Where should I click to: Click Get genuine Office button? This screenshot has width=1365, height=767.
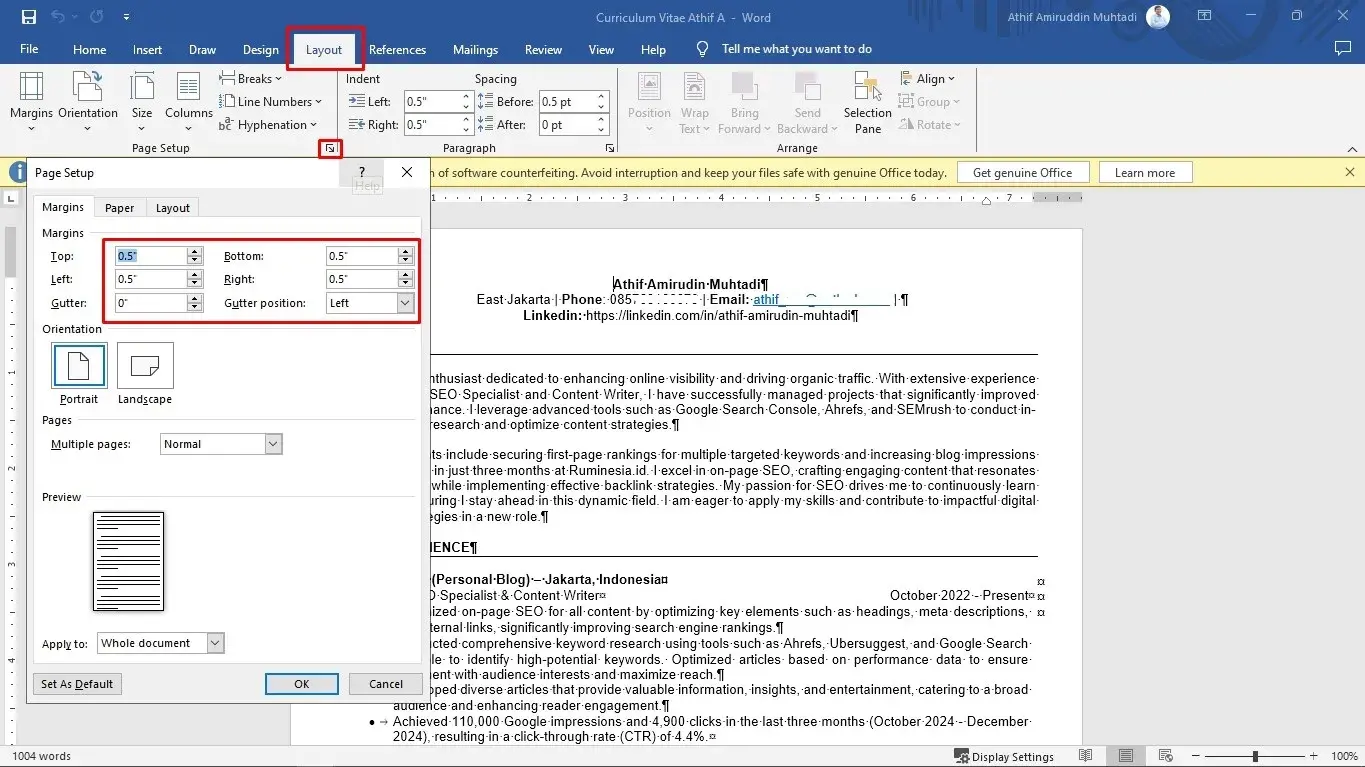pos(1022,173)
